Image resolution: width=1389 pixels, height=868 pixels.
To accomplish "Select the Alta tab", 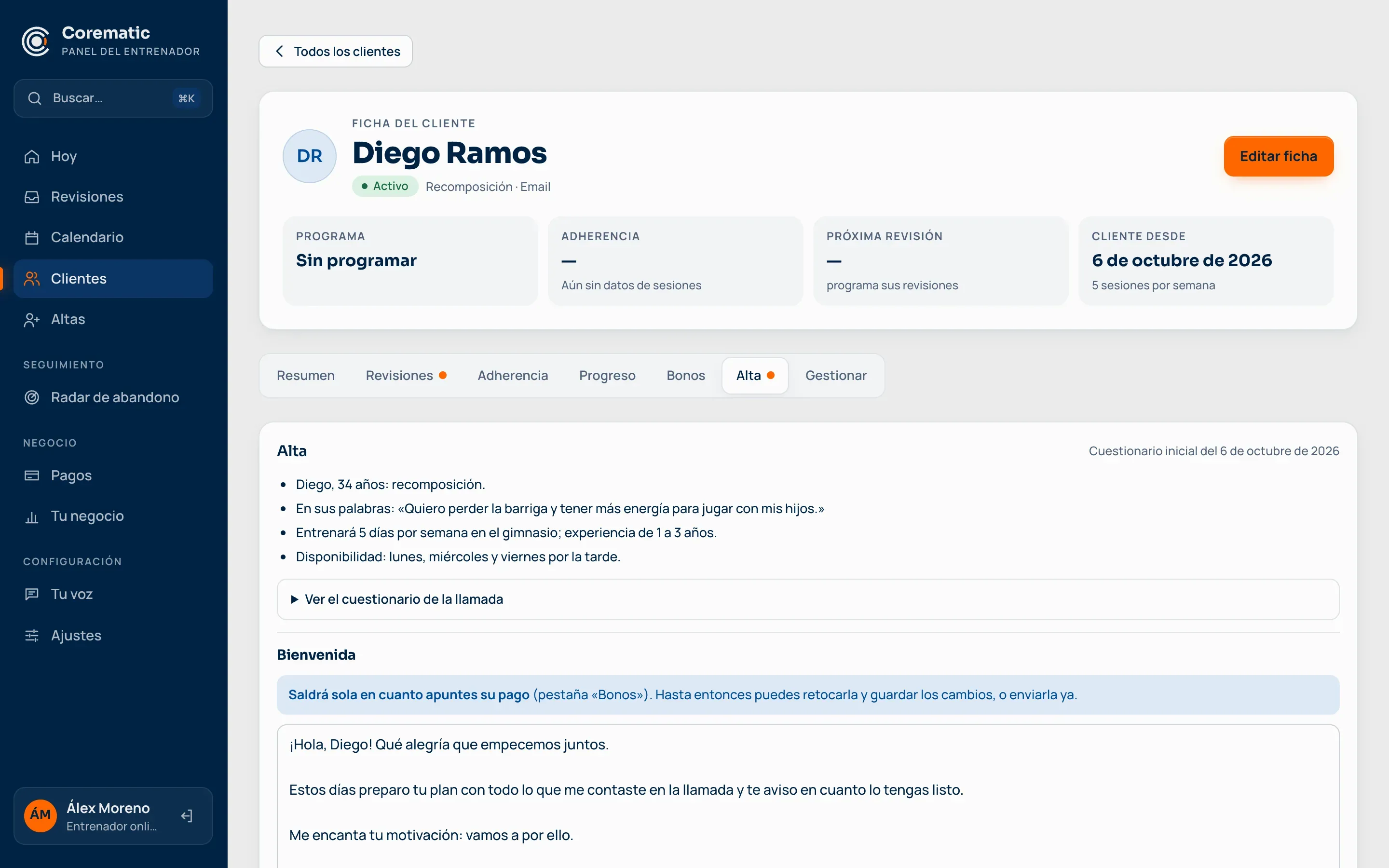I will pos(755,376).
